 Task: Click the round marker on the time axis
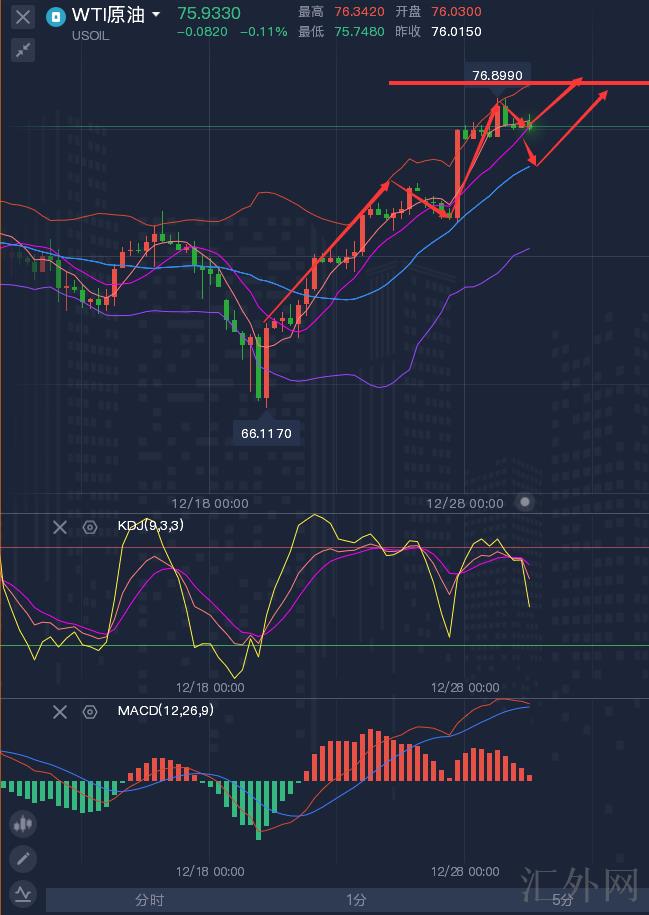[525, 502]
